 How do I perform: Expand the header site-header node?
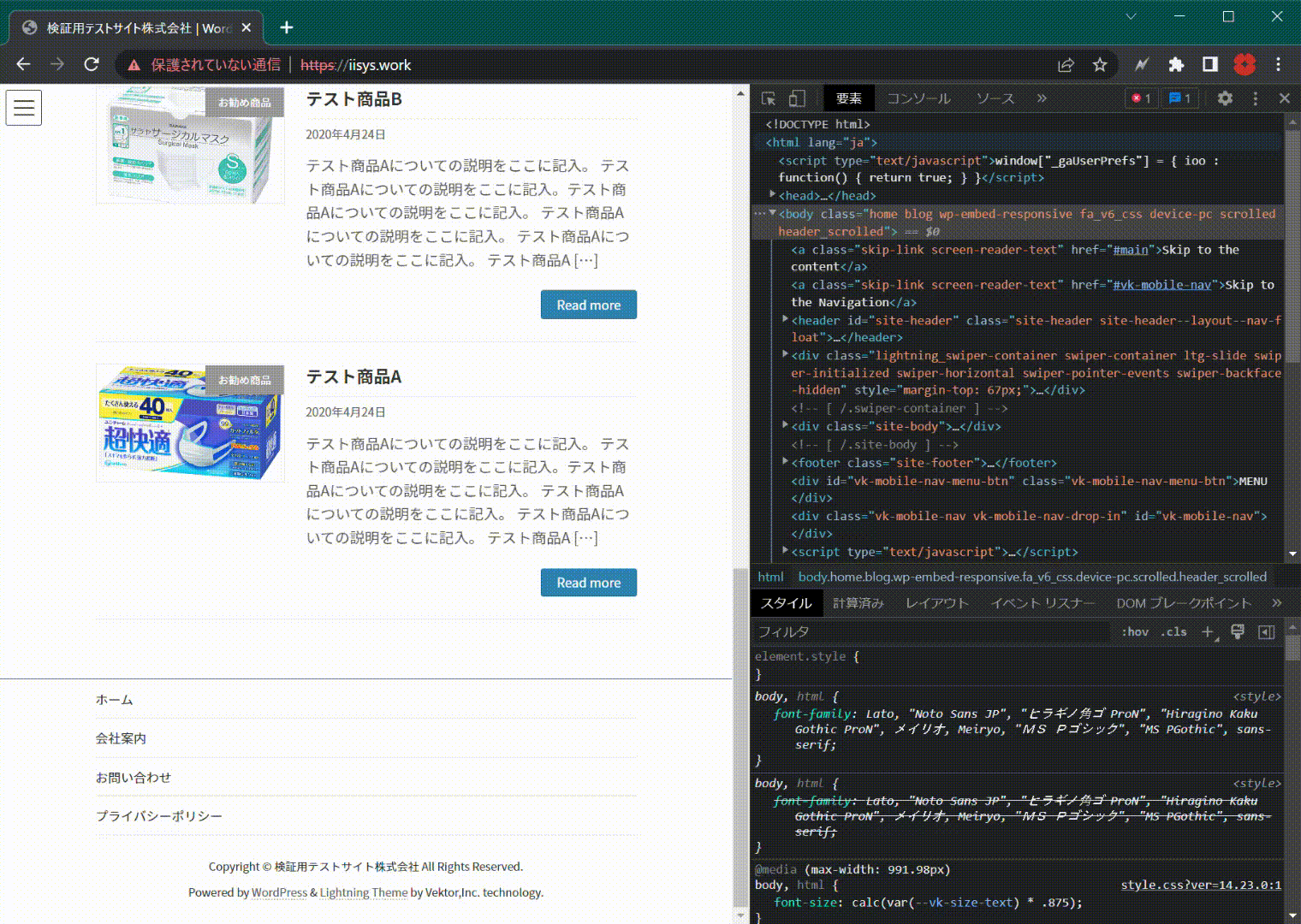click(786, 319)
